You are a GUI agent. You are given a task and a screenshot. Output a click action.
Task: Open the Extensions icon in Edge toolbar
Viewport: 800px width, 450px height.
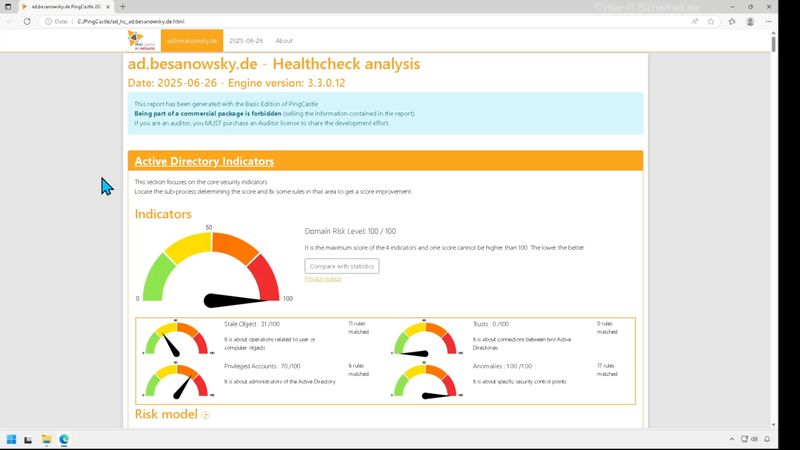coord(732,21)
